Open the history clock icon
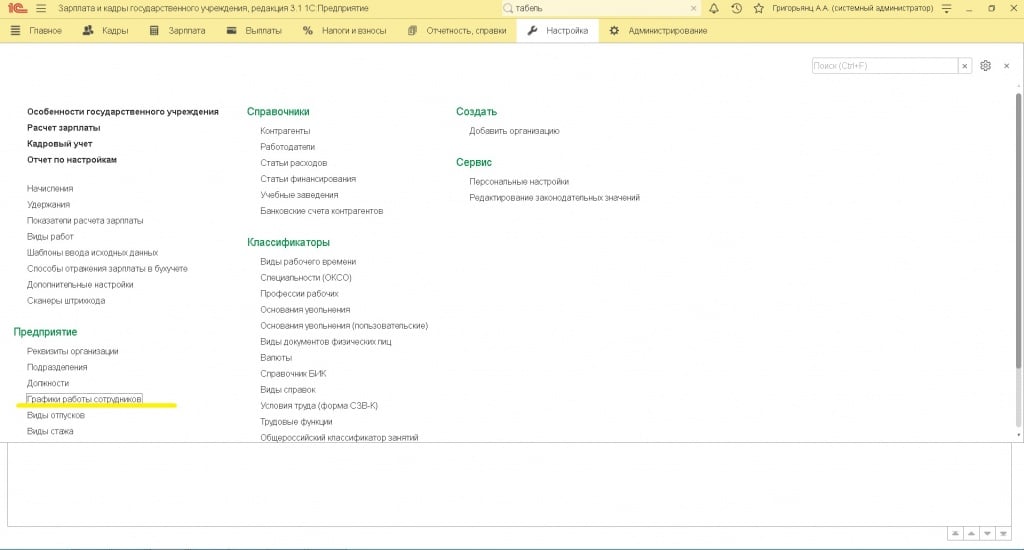Viewport: 1024px width, 550px height. pos(737,8)
